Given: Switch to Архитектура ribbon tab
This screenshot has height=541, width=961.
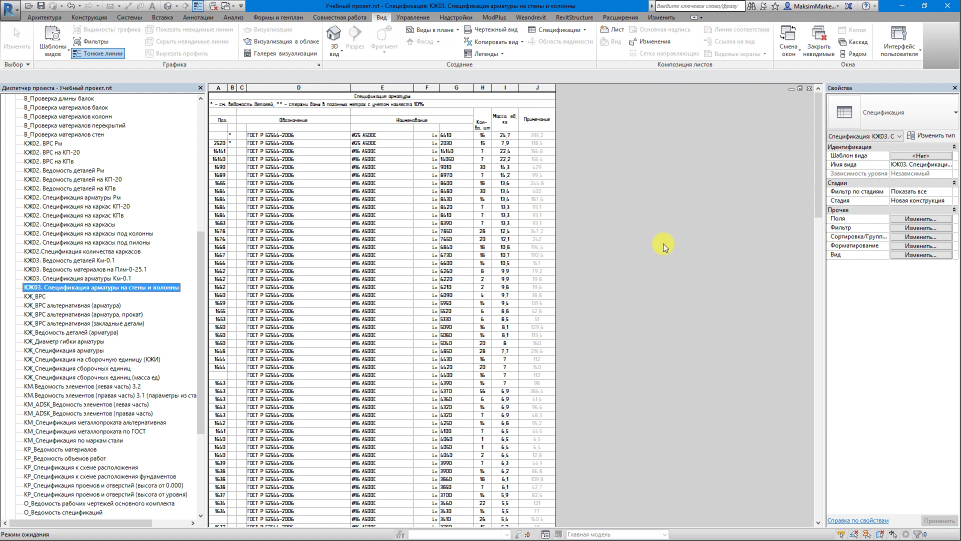Looking at the screenshot, I should pyautogui.click(x=44, y=17).
